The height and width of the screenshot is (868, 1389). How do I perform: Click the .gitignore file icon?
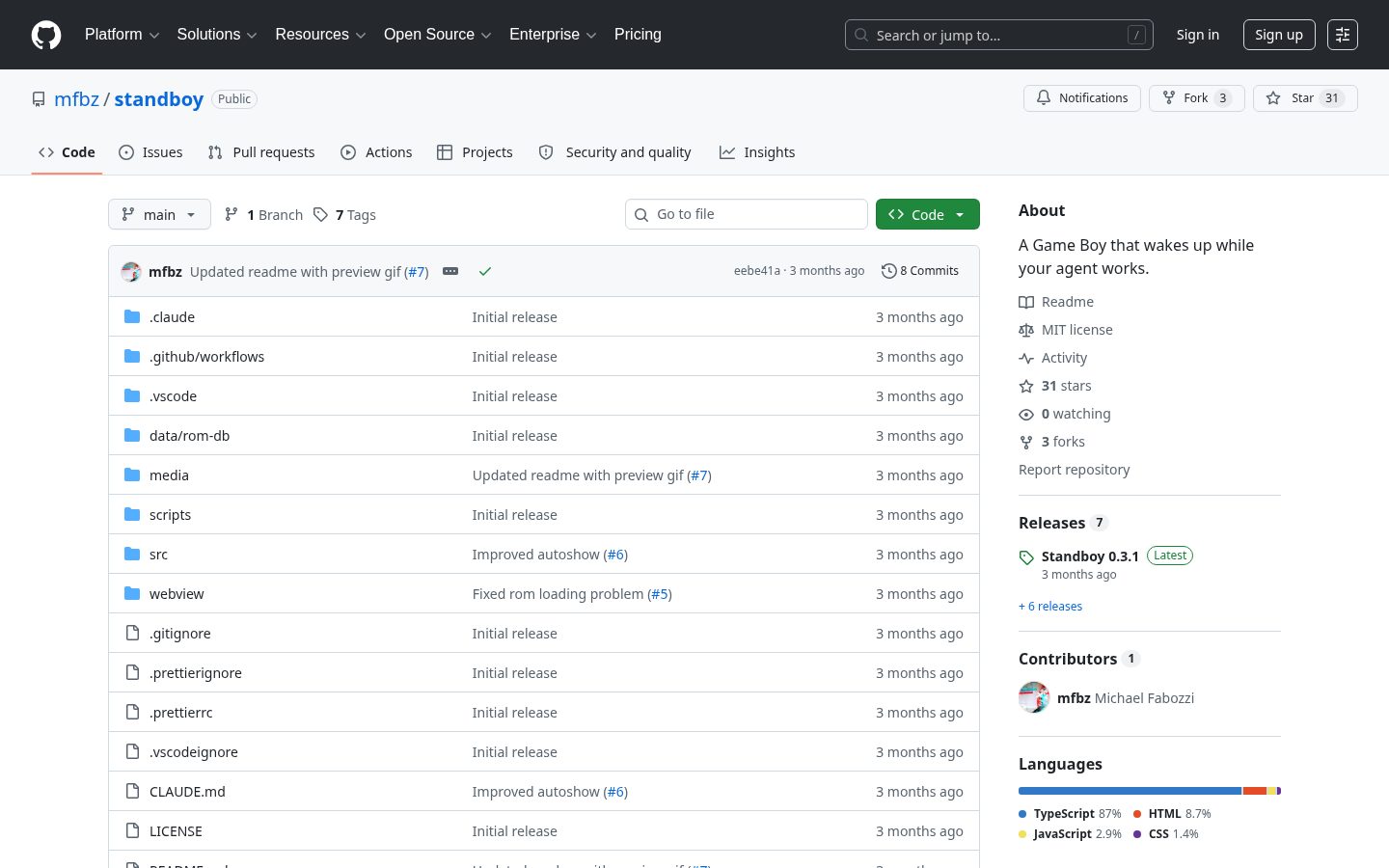coord(132,633)
